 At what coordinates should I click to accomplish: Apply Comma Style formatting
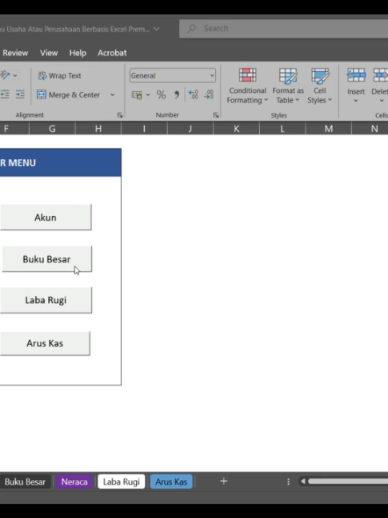(x=177, y=95)
